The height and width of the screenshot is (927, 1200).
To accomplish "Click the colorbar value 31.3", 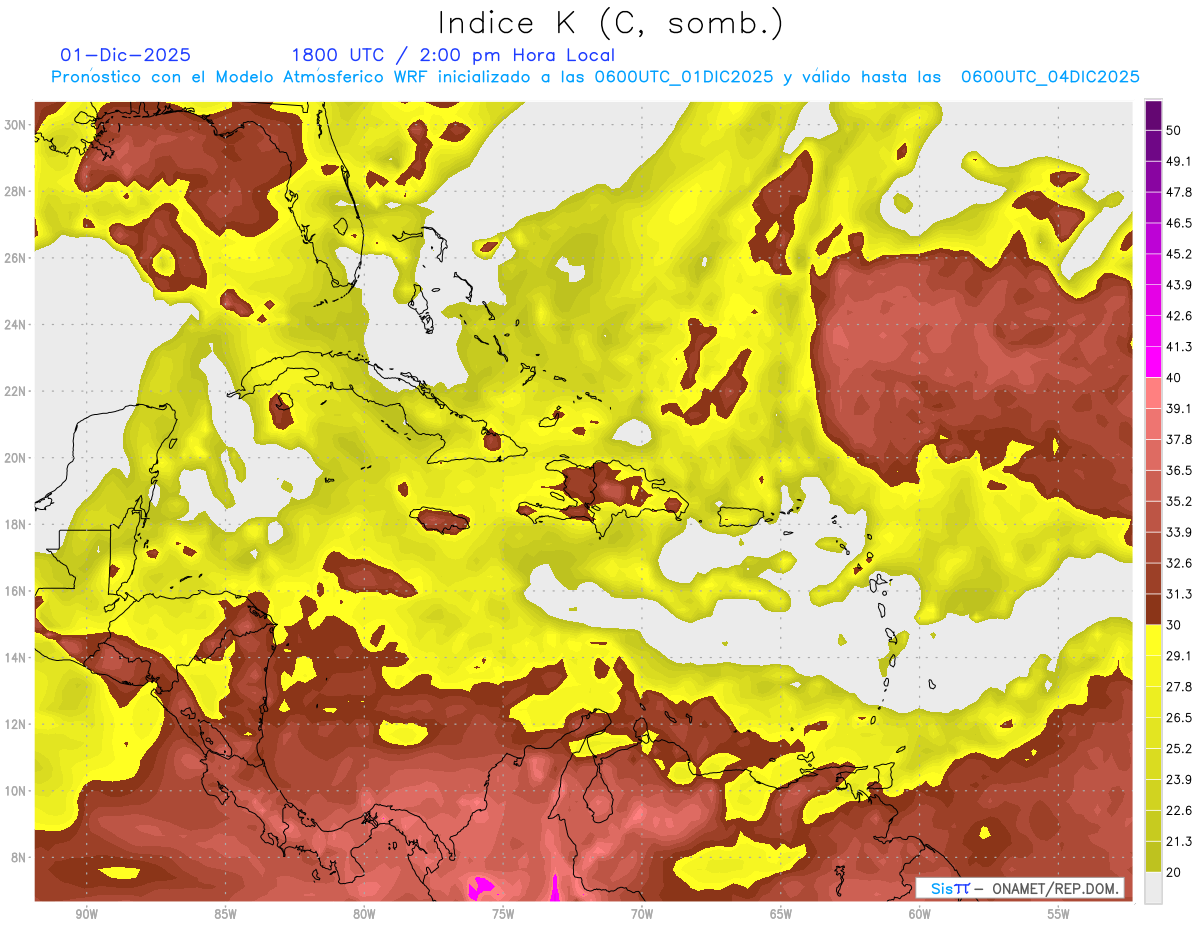I will [1179, 594].
